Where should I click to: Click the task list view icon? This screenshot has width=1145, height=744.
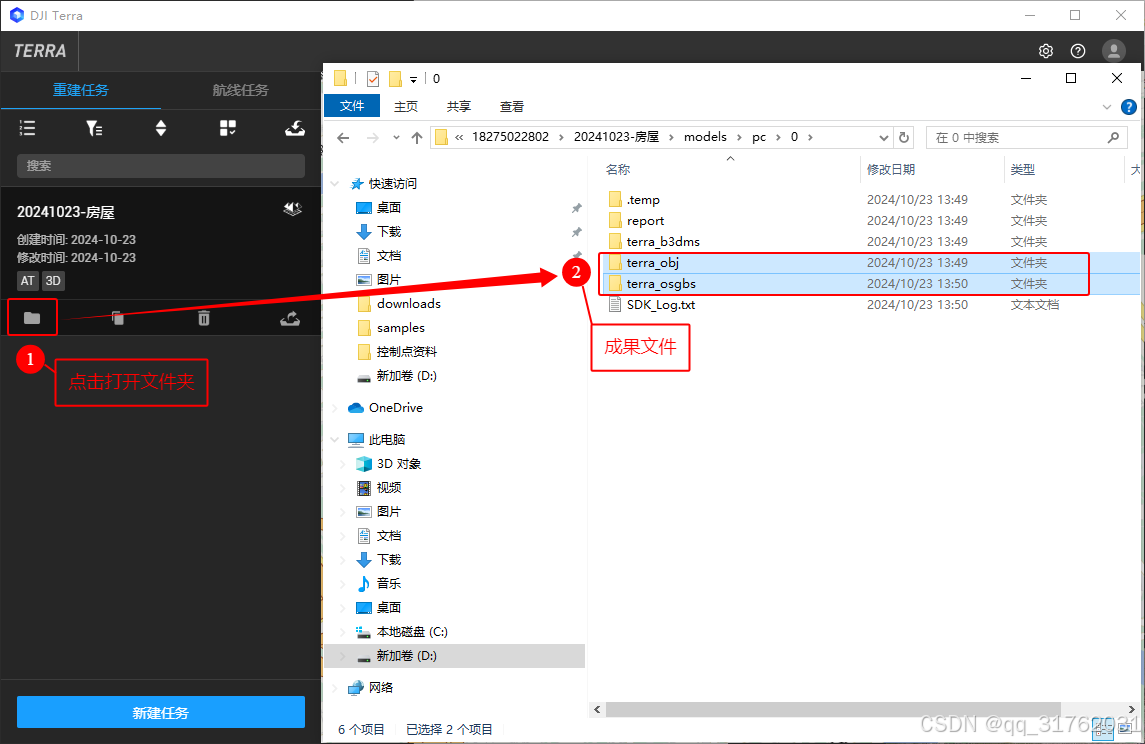pos(27,129)
